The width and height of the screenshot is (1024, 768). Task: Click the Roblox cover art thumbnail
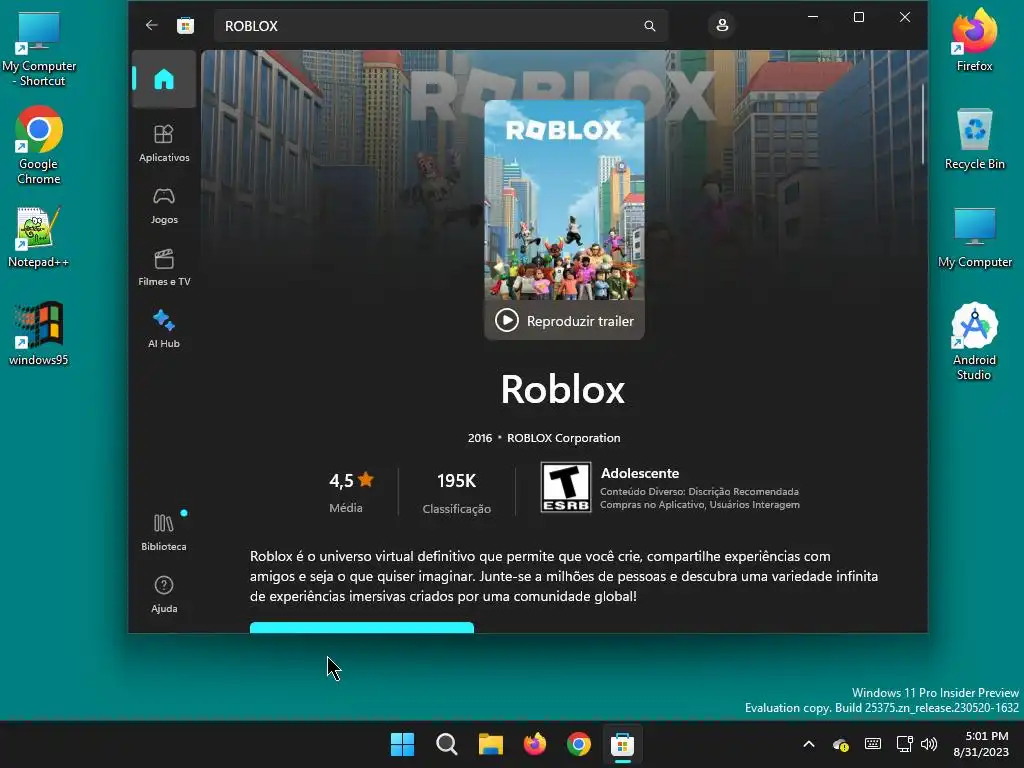pyautogui.click(x=564, y=200)
